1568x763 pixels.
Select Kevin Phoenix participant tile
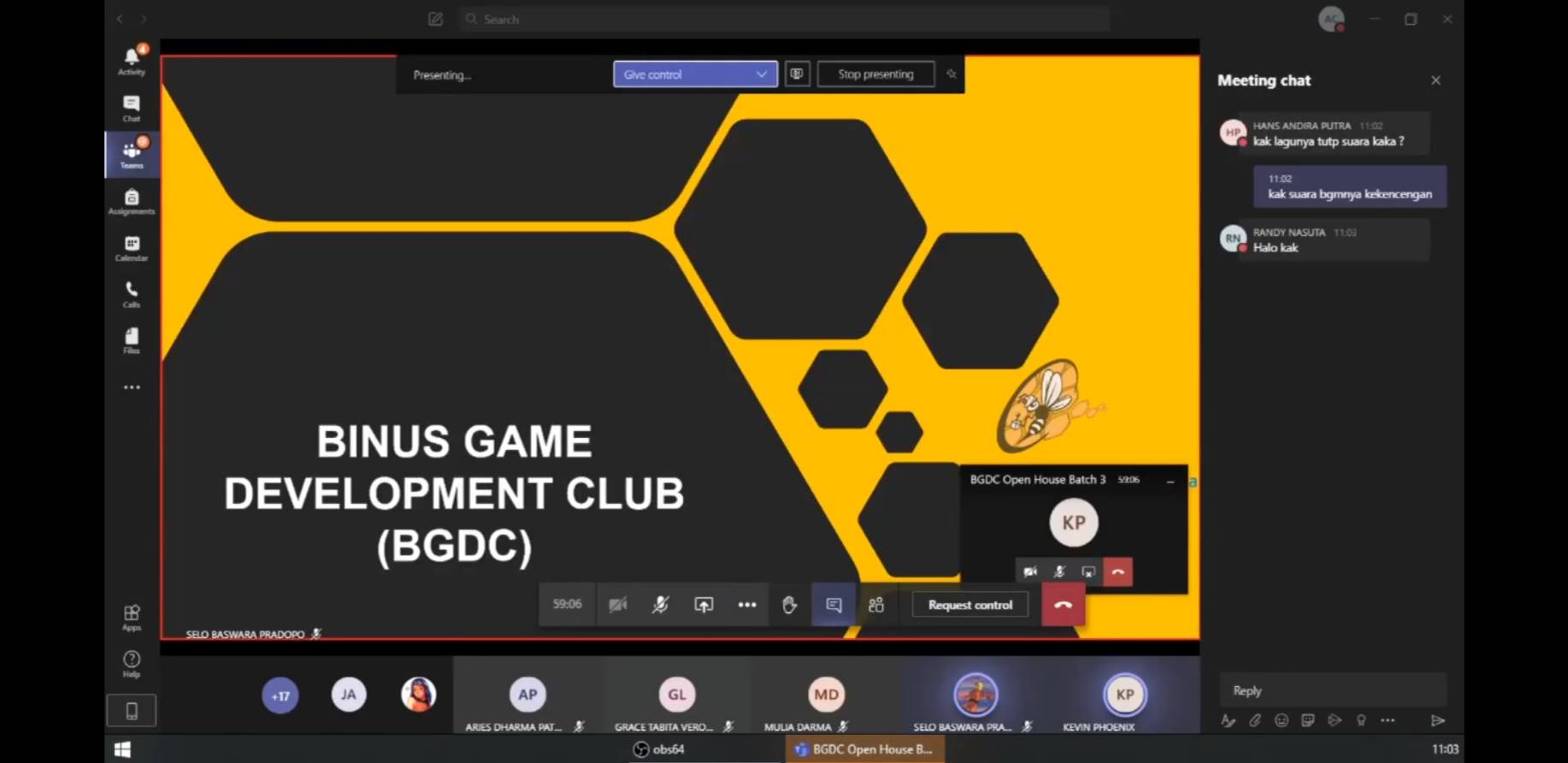point(1124,695)
